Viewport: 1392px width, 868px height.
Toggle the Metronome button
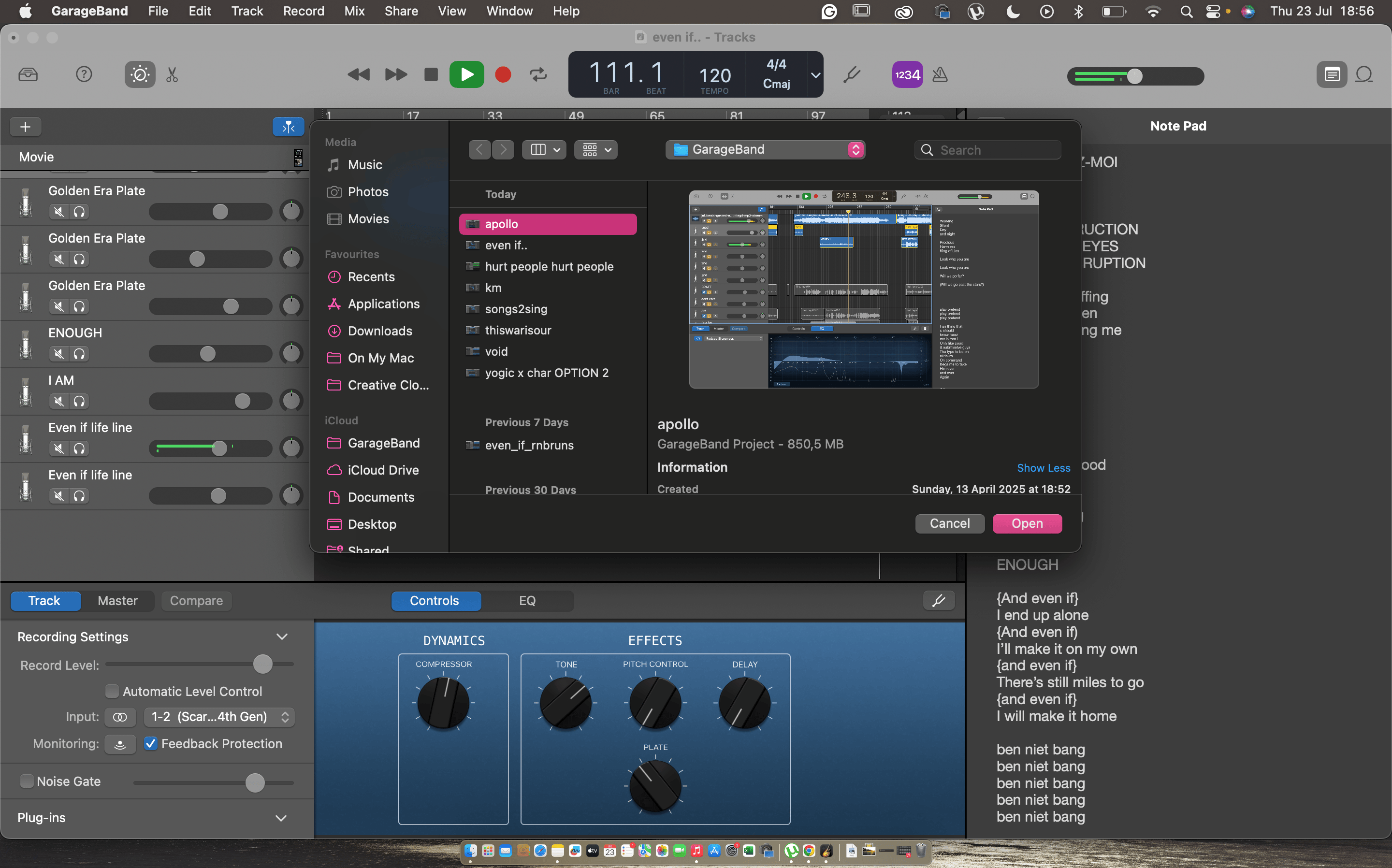pyautogui.click(x=940, y=74)
